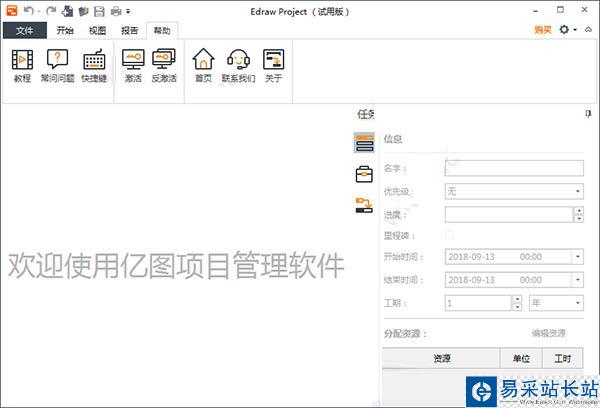Click the redo arrow in title bar
The image size is (600, 408).
tap(51, 11)
